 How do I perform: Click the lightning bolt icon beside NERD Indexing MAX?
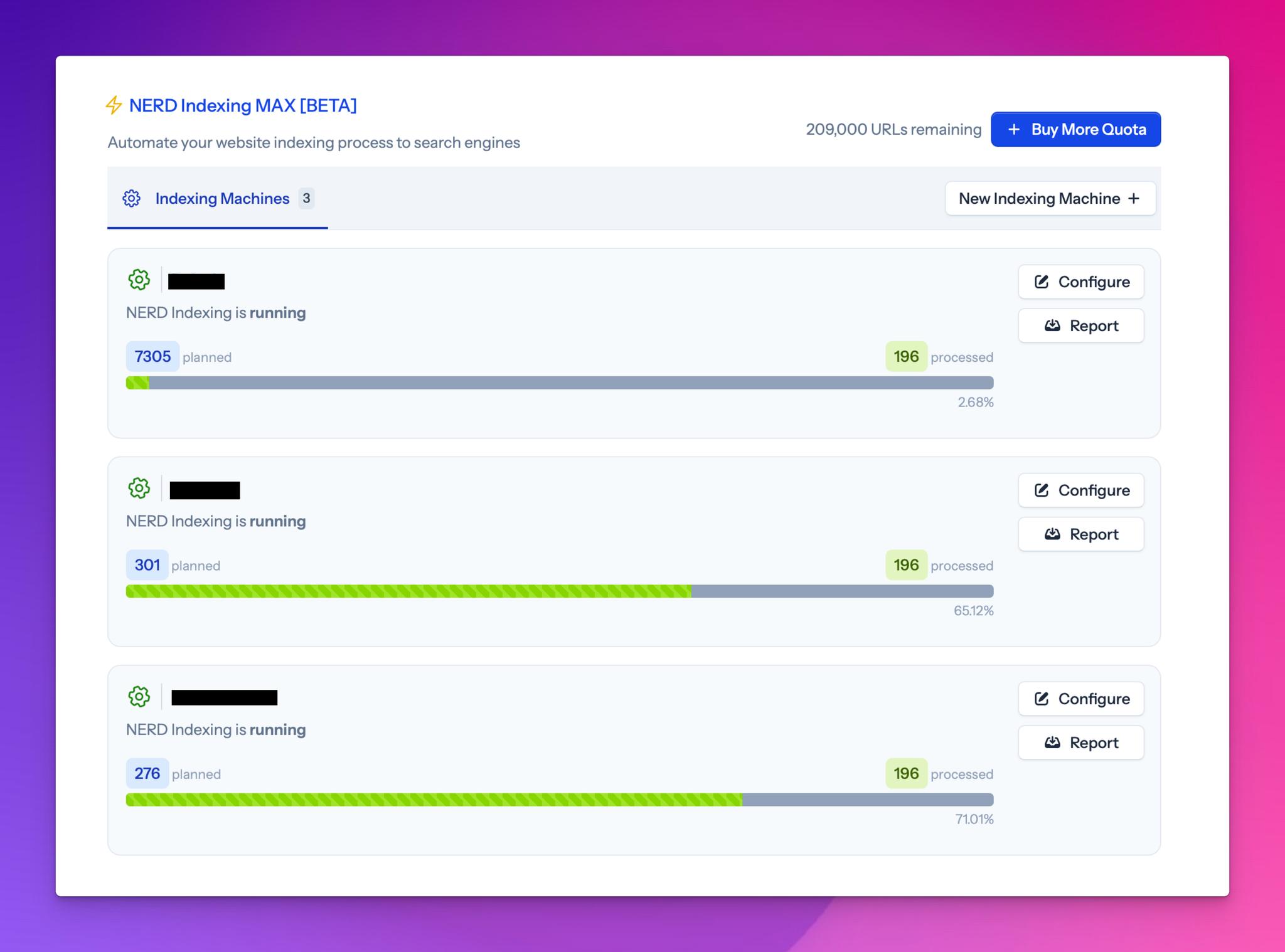point(114,105)
